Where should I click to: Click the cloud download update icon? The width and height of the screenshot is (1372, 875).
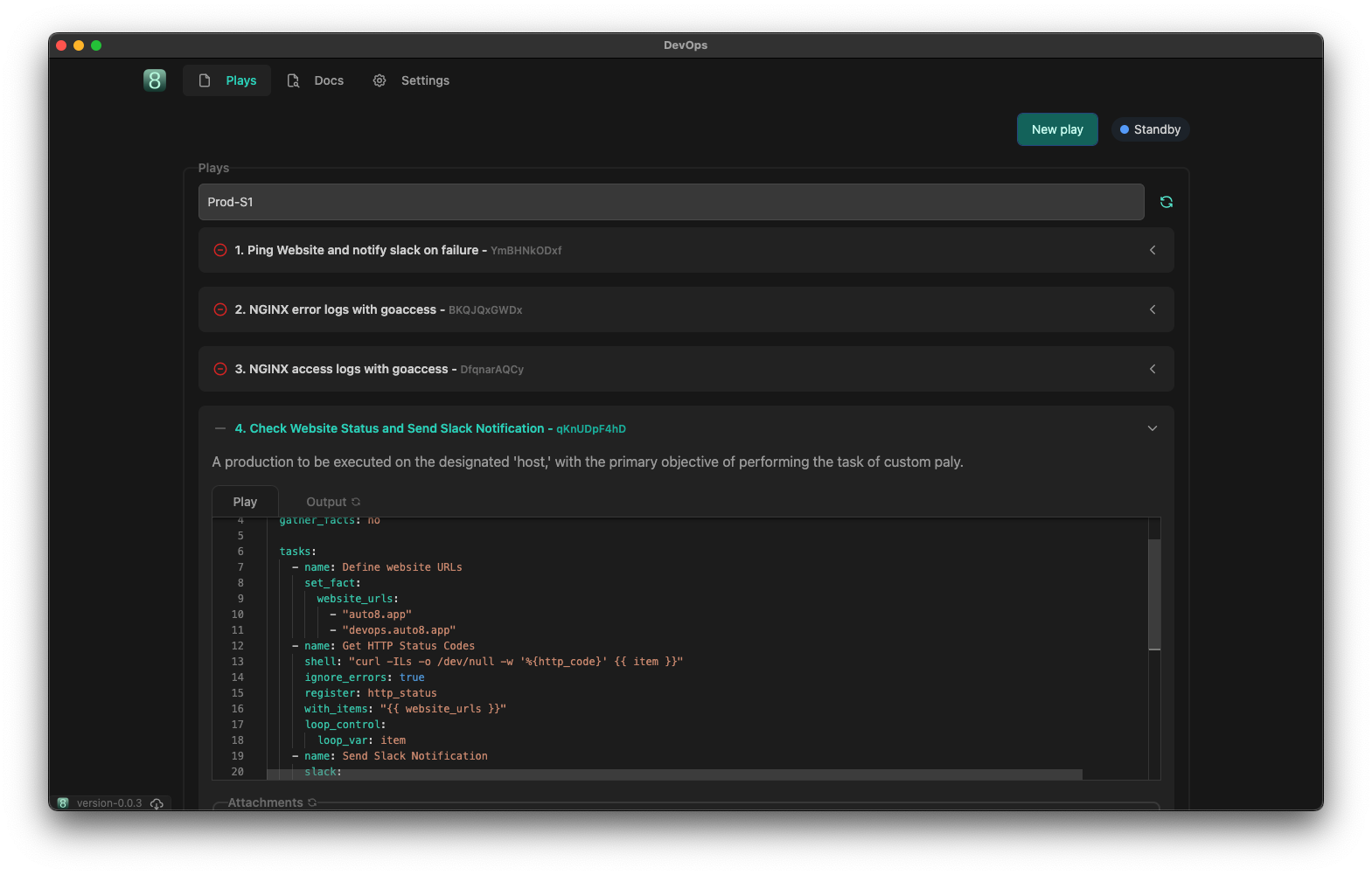coord(157,803)
